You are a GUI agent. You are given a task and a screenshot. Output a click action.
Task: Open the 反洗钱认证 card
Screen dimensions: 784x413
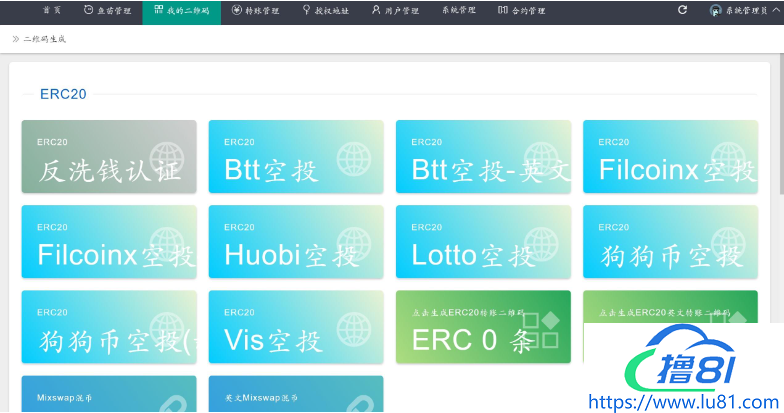coord(109,156)
